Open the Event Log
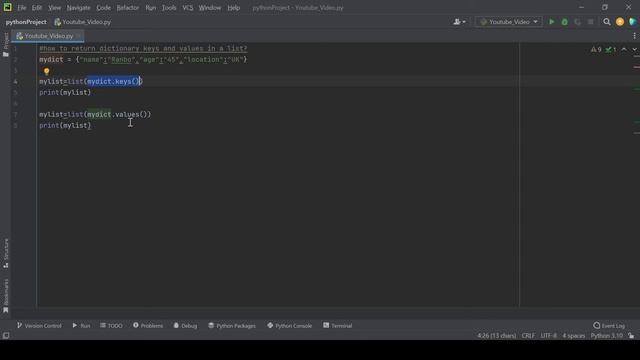The width and height of the screenshot is (640, 360). tap(609, 326)
